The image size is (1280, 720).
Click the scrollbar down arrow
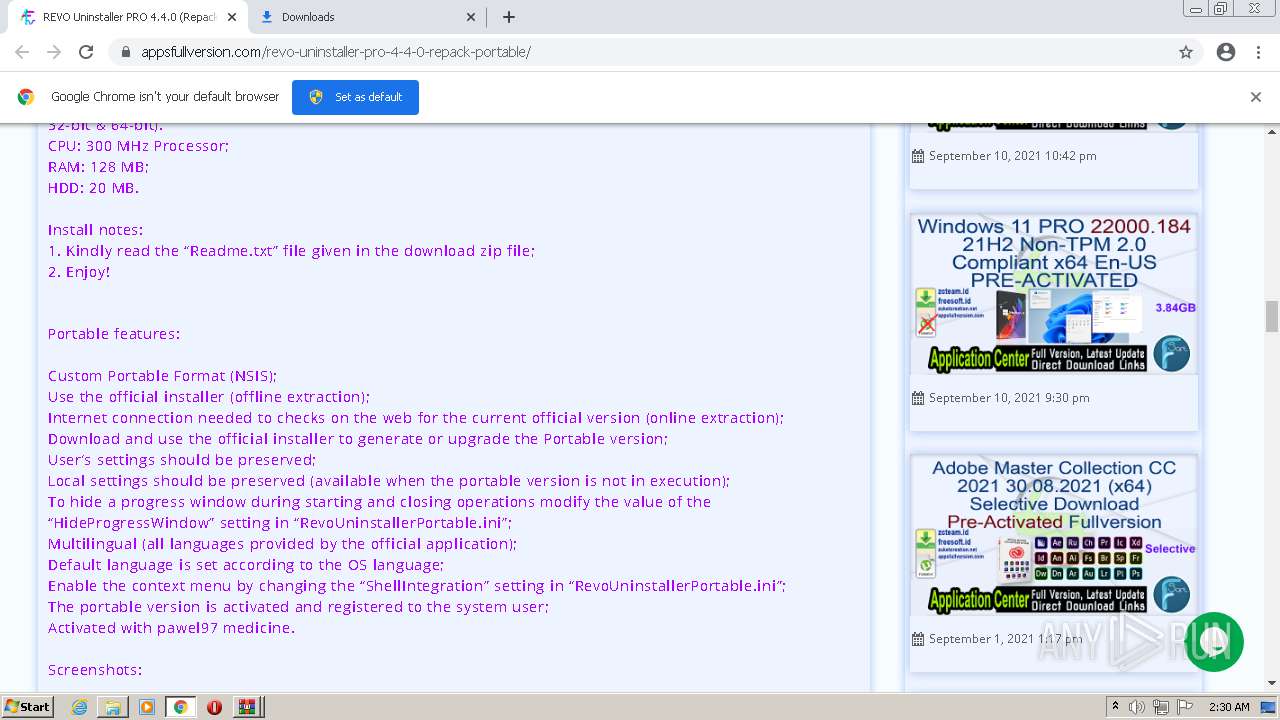point(1272,683)
